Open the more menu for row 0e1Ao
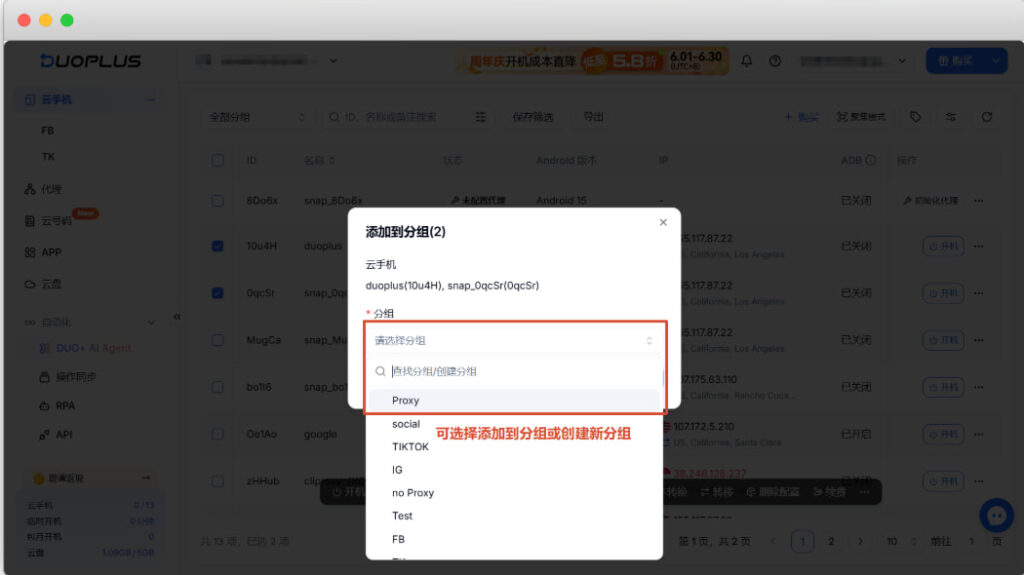Viewport: 1024px width, 575px height. click(x=978, y=434)
